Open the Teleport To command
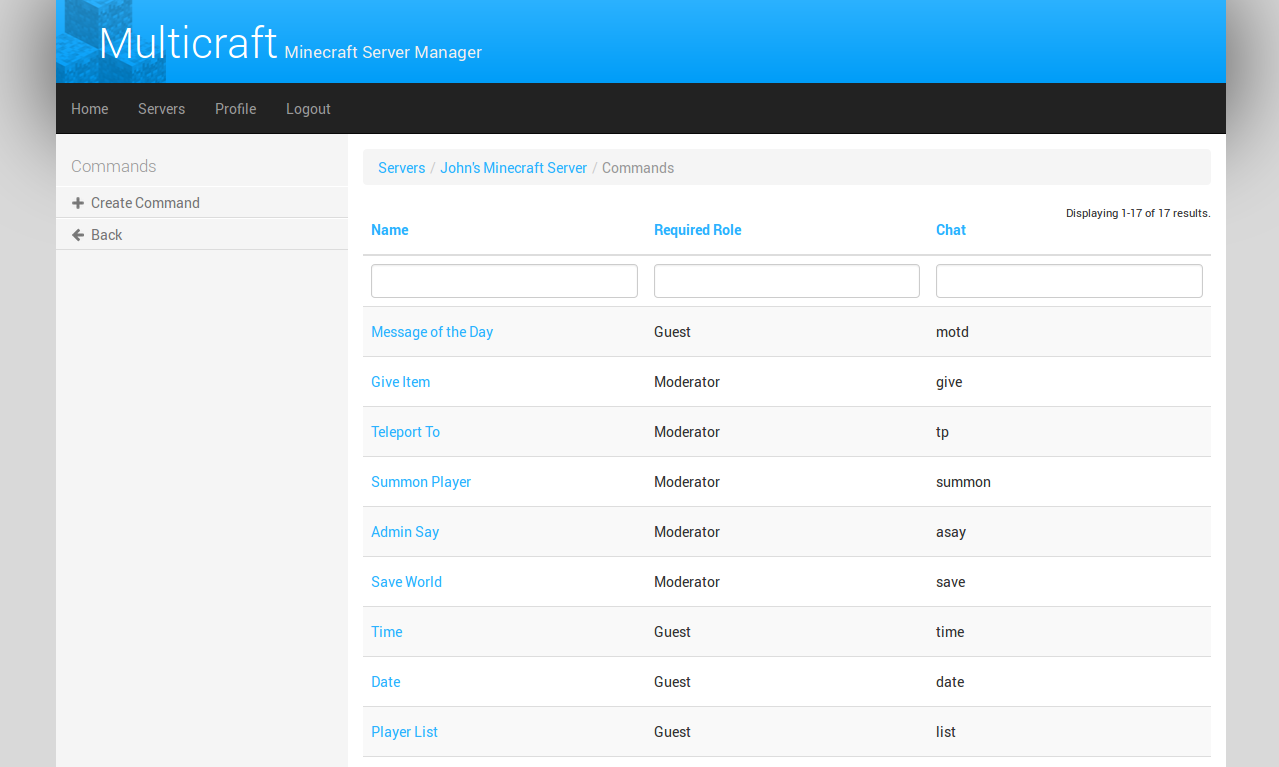 406,432
